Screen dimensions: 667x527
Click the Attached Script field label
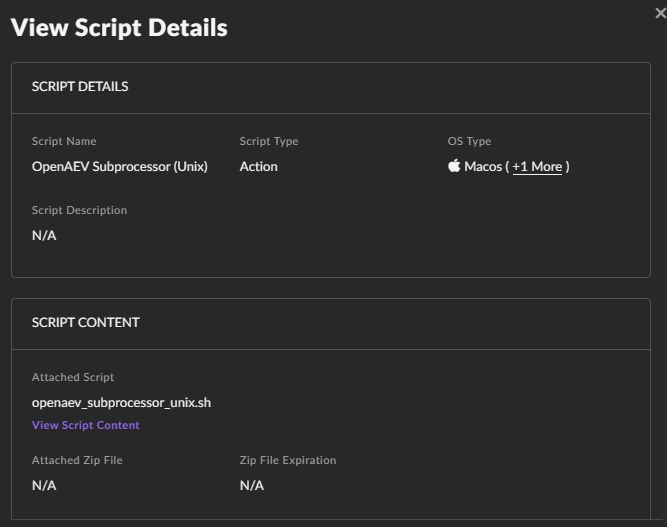pos(73,378)
